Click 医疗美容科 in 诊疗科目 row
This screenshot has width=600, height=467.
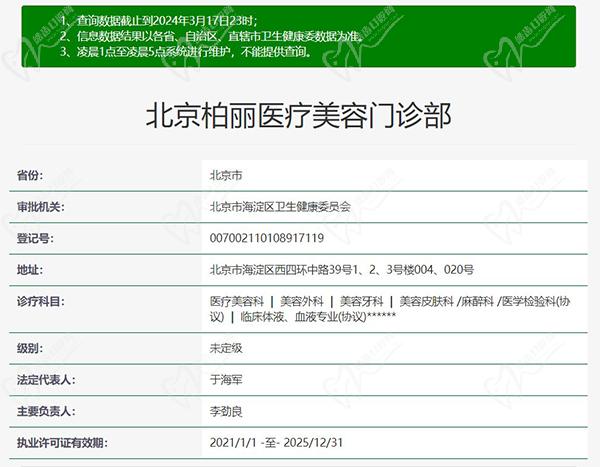pyautogui.click(x=237, y=301)
